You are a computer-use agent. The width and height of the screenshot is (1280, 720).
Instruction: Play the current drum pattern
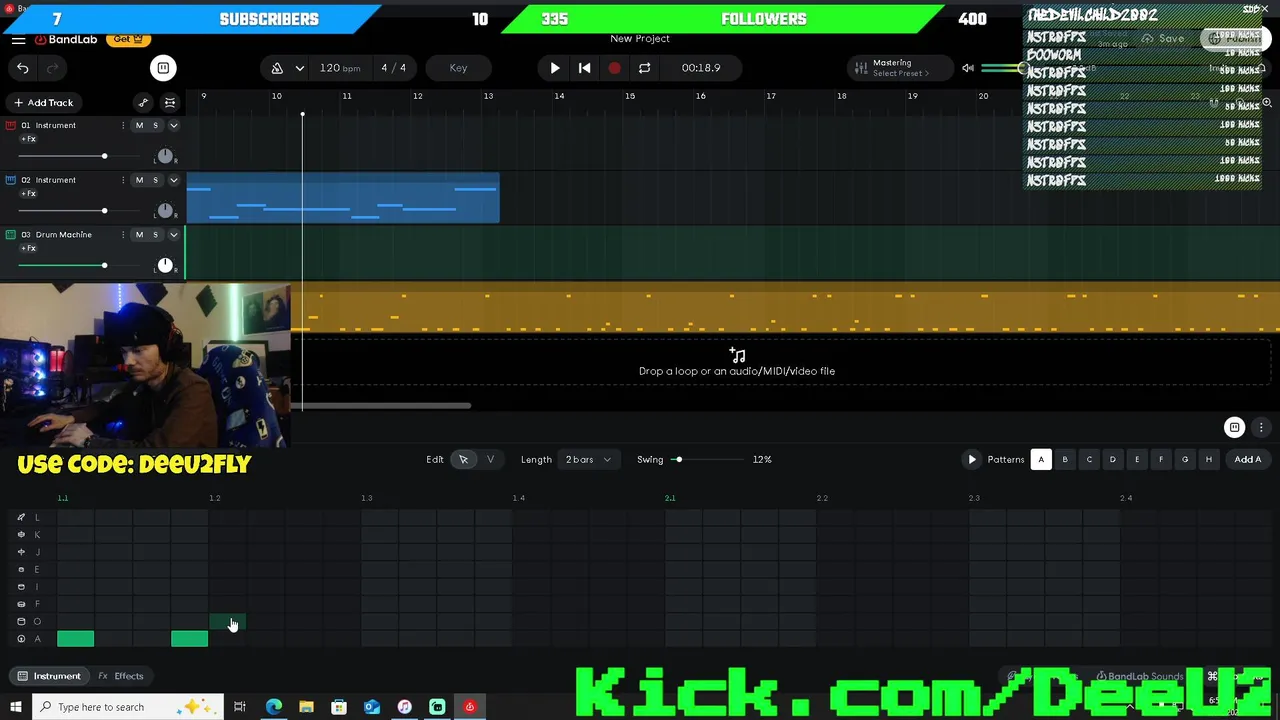point(972,460)
